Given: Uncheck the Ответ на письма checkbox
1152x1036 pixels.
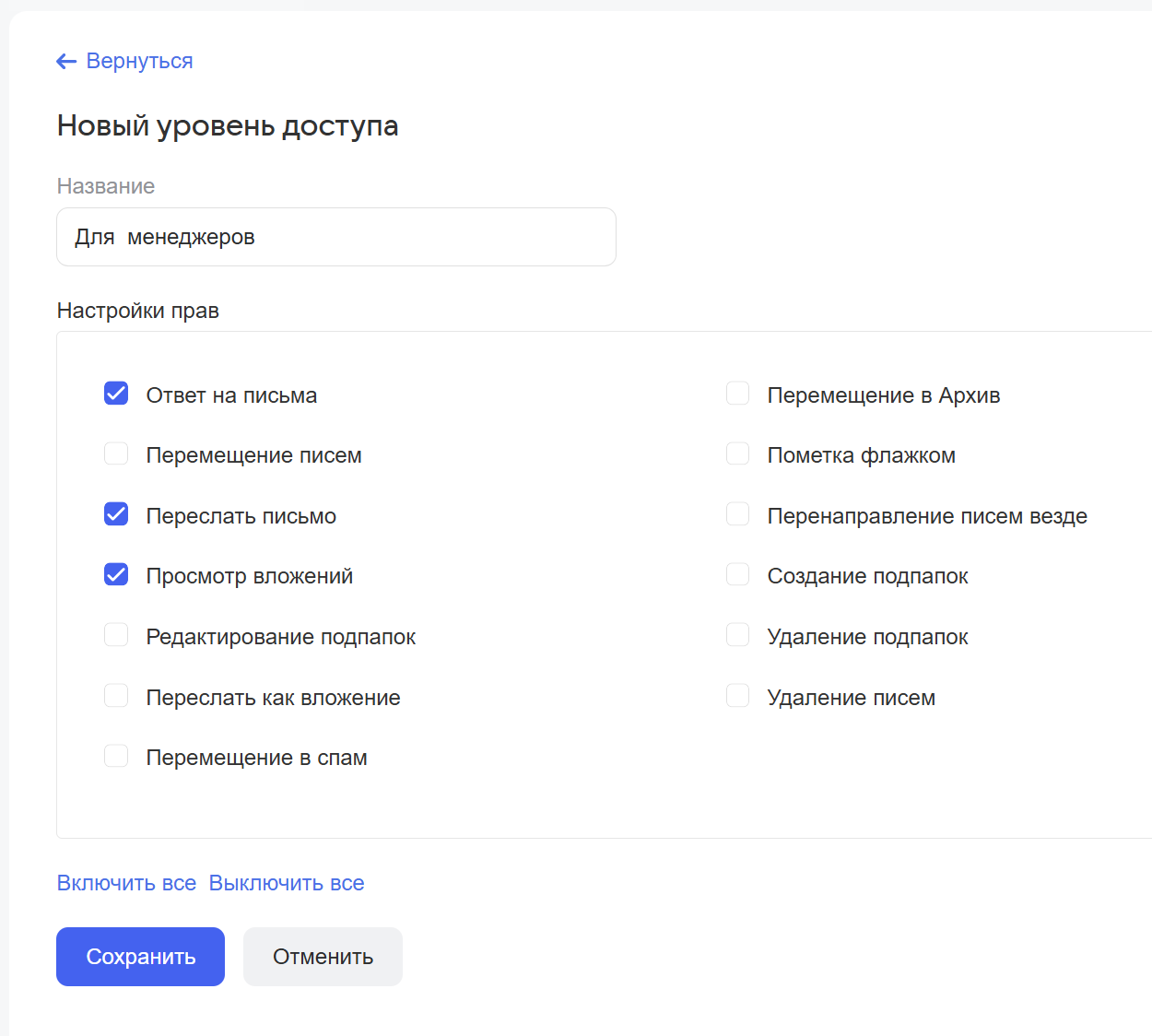Looking at the screenshot, I should click(116, 394).
